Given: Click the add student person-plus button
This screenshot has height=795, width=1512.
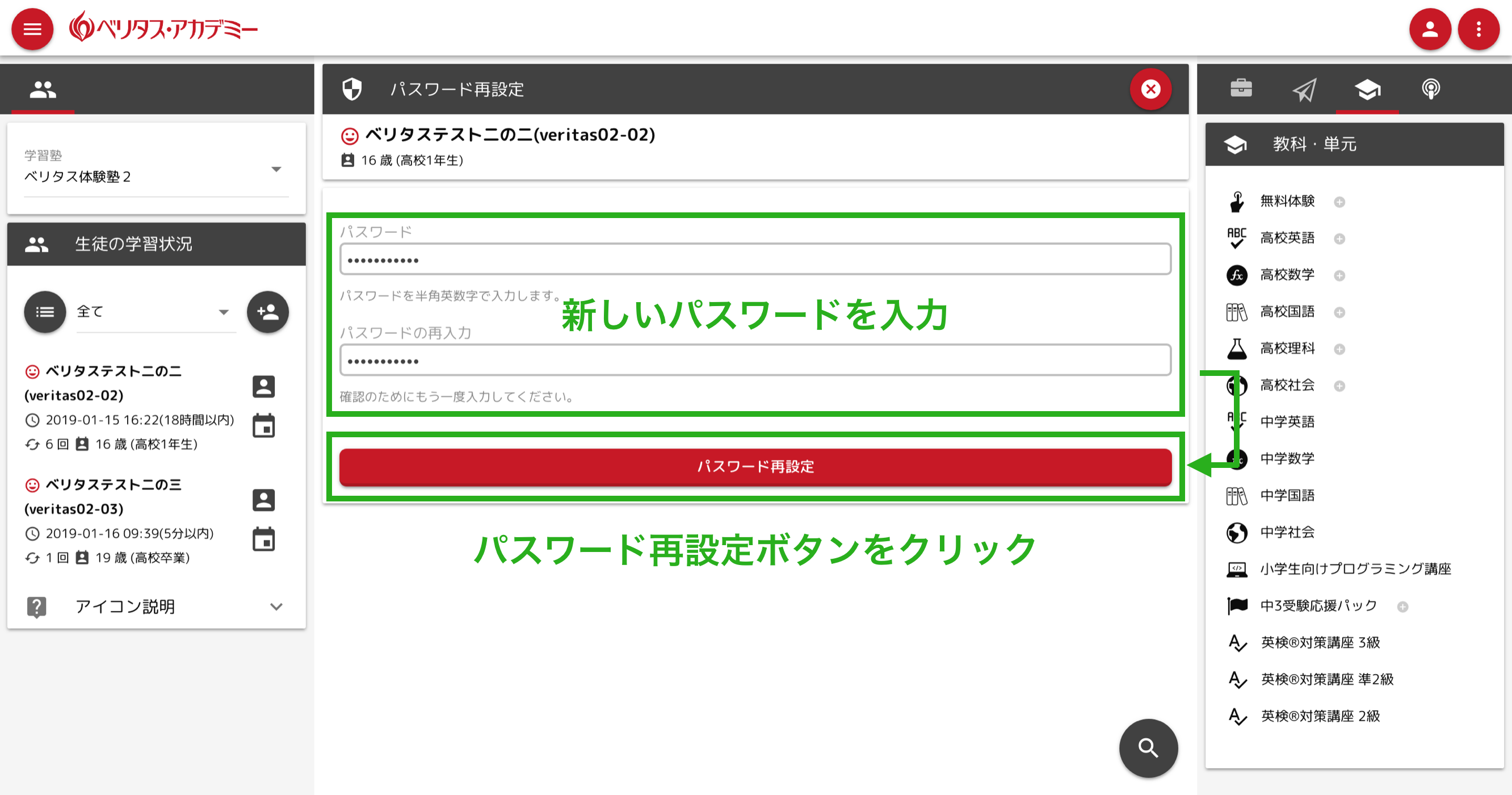Looking at the screenshot, I should pos(268,312).
